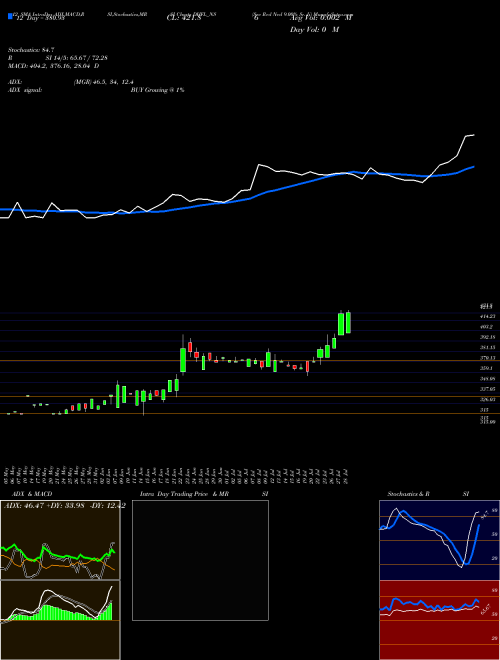This screenshot has width=500, height=660.
Task: Click the end of the blue moving average line
Action: [x=474, y=167]
